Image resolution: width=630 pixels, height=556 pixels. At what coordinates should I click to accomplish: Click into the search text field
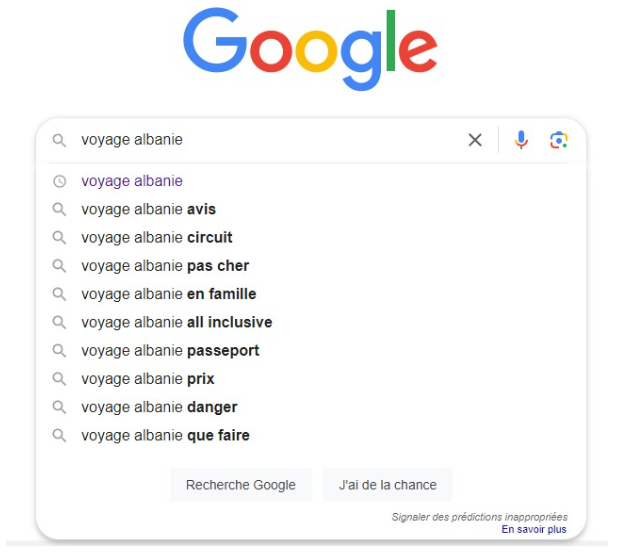[270, 140]
